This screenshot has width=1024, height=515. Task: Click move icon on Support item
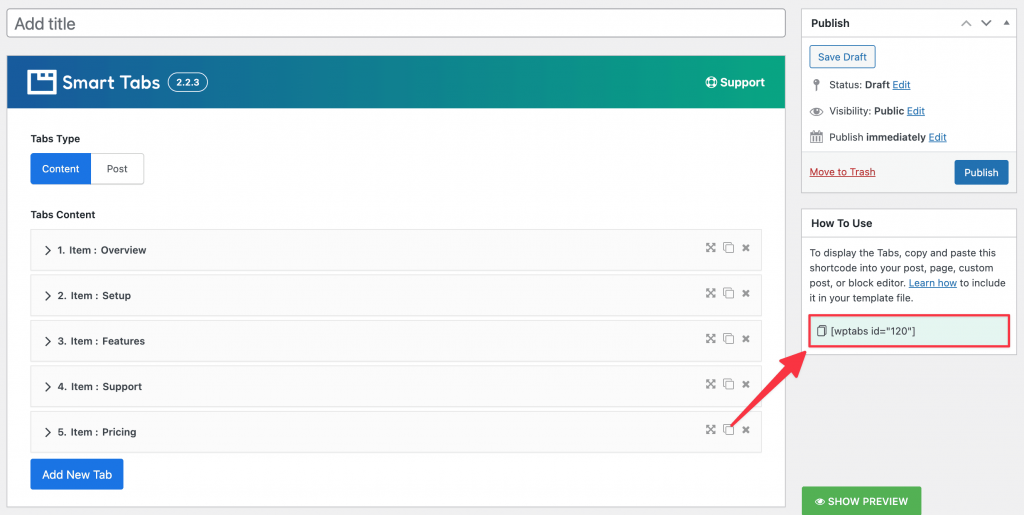(711, 384)
